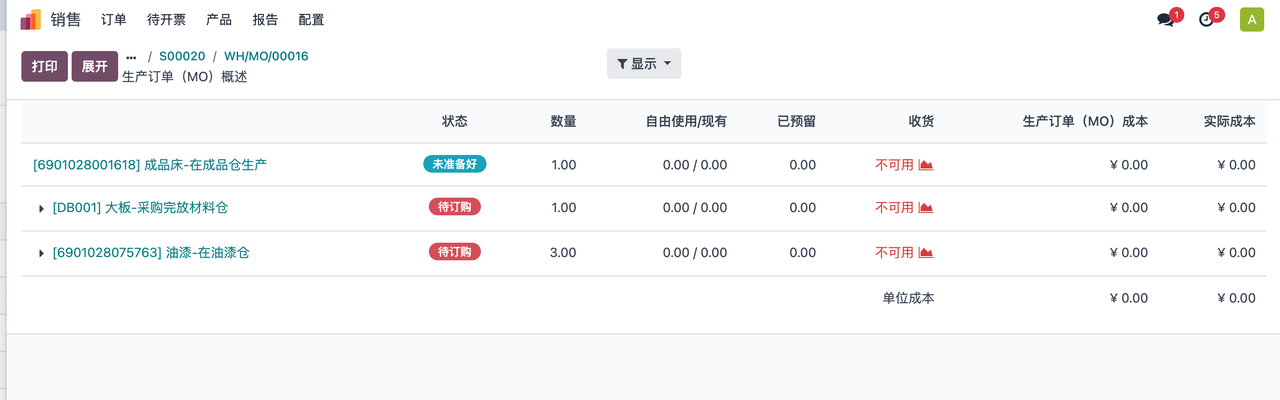Open the Odoo apps home icon
This screenshot has width=1280, height=400.
click(31, 19)
